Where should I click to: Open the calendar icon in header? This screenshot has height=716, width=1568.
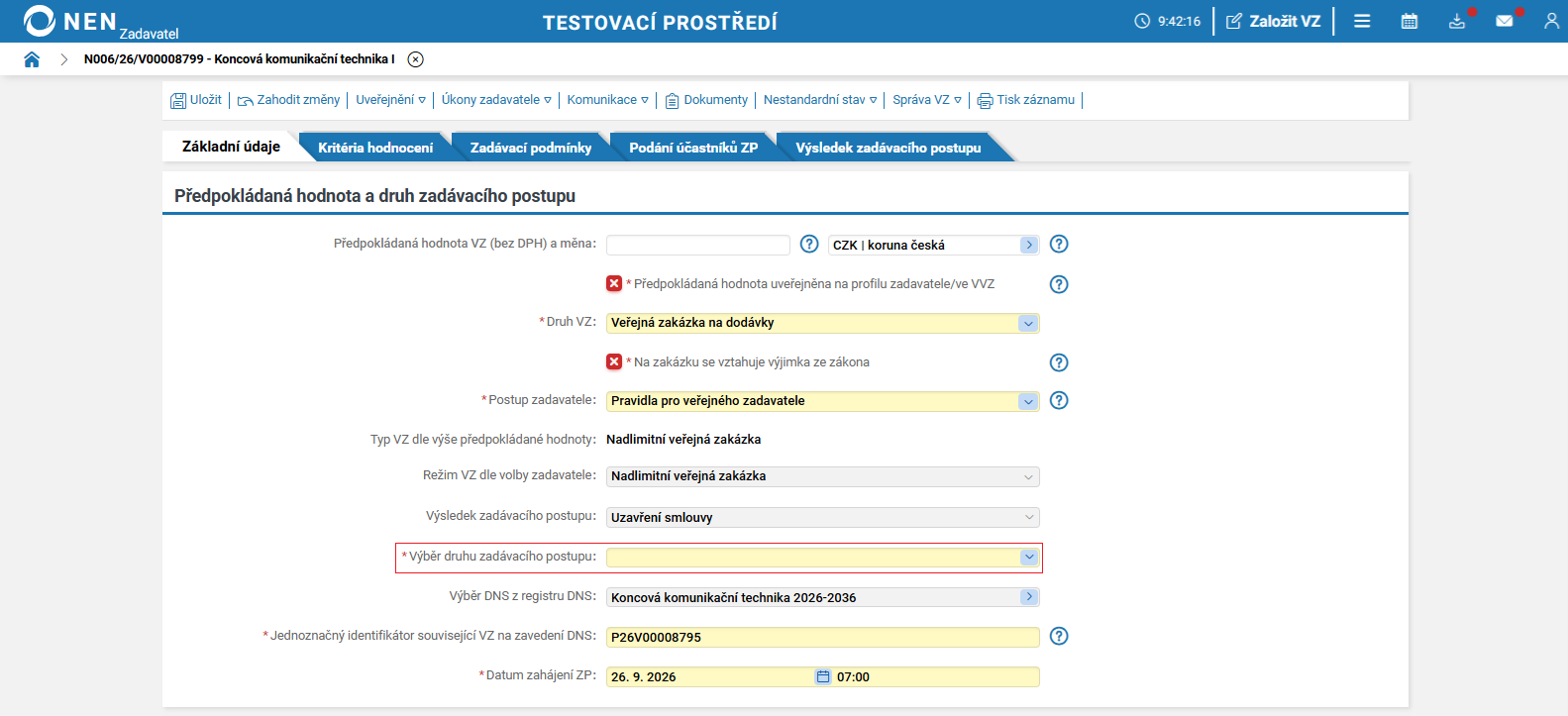pyautogui.click(x=1410, y=21)
